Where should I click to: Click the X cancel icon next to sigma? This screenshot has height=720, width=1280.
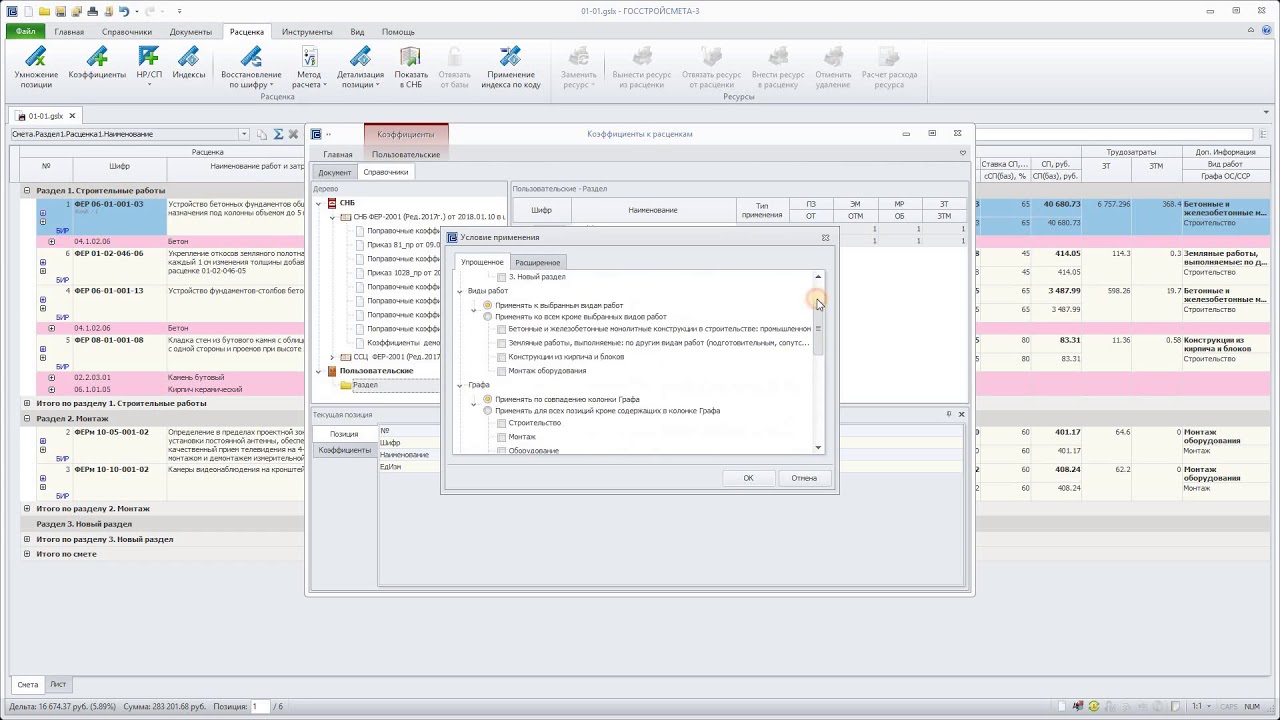(293, 134)
